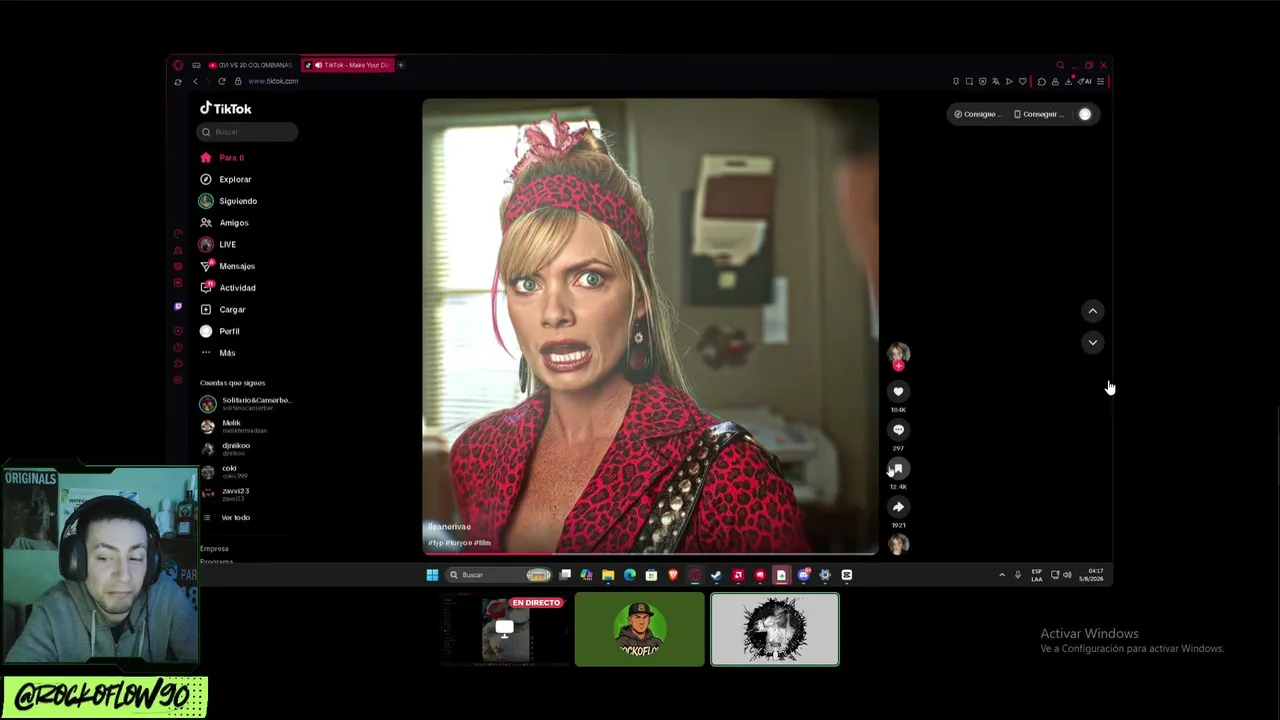
Task: Open the coki followed account
Action: (x=224, y=471)
